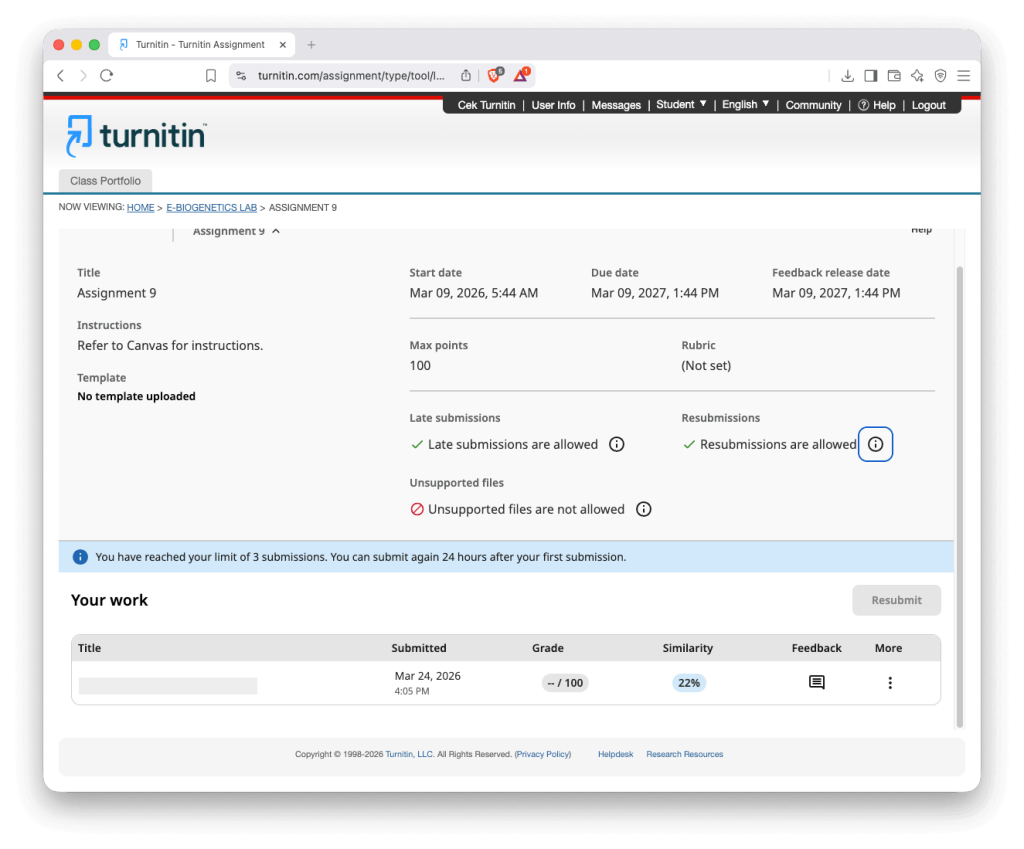Click the Grade column header
This screenshot has width=1024, height=849.
547,648
